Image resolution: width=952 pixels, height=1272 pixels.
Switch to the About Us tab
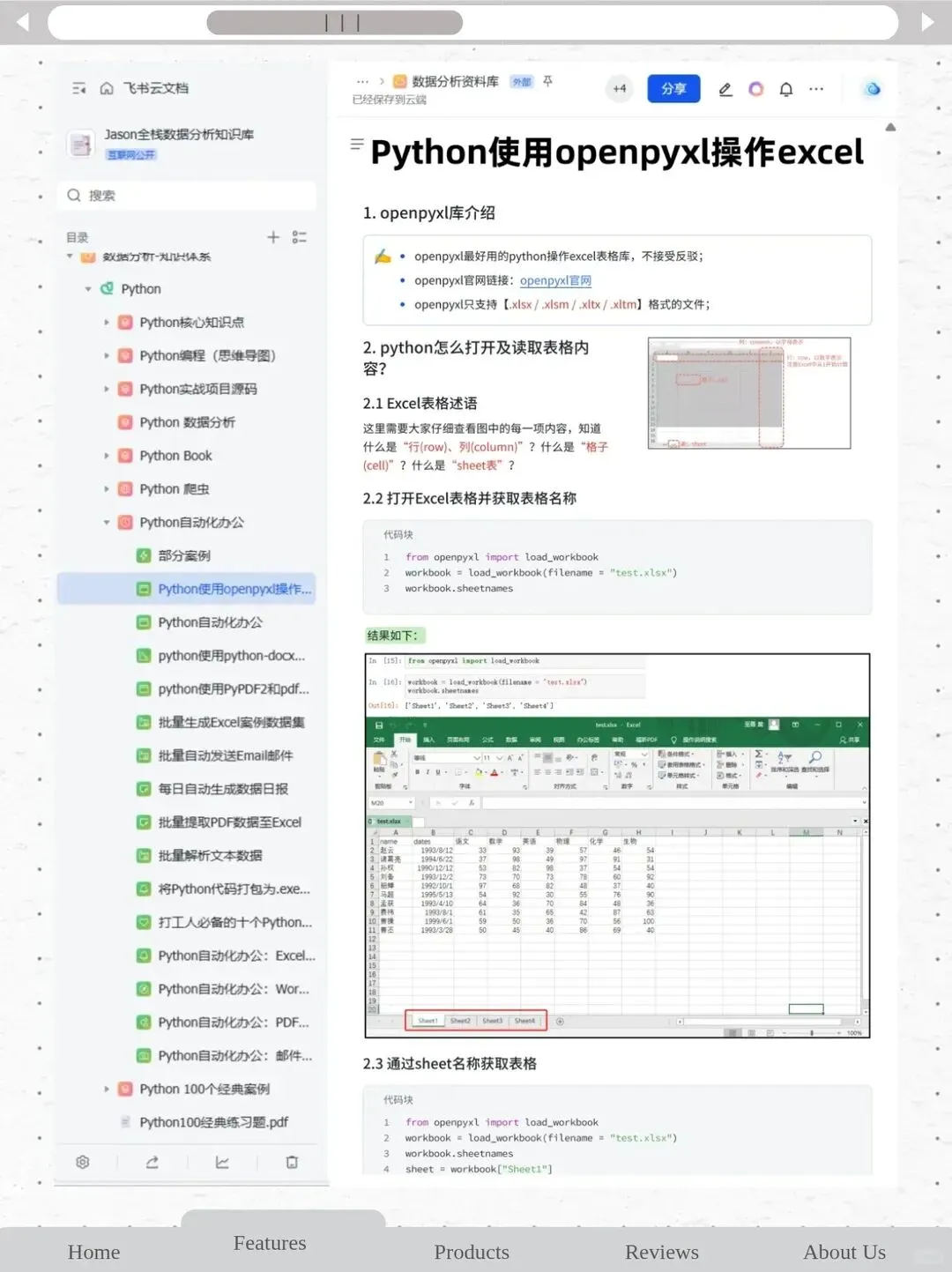click(x=844, y=1252)
